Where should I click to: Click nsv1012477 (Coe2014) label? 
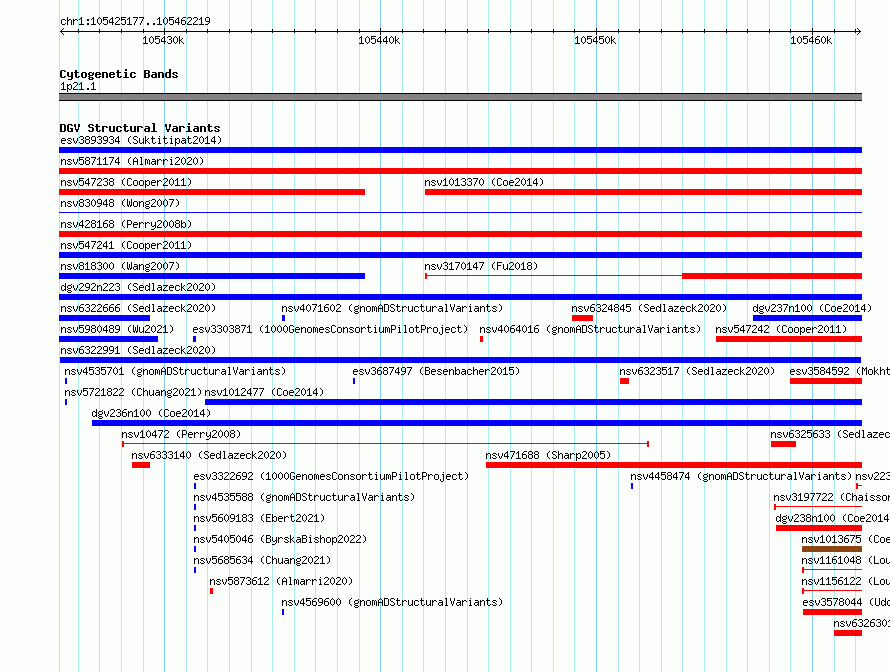pyautogui.click(x=264, y=392)
